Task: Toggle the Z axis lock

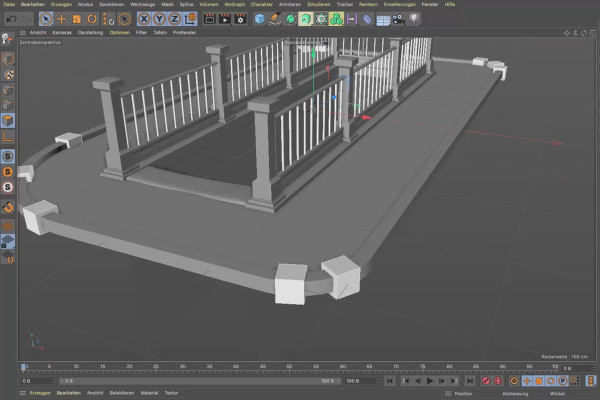Action: click(174, 19)
